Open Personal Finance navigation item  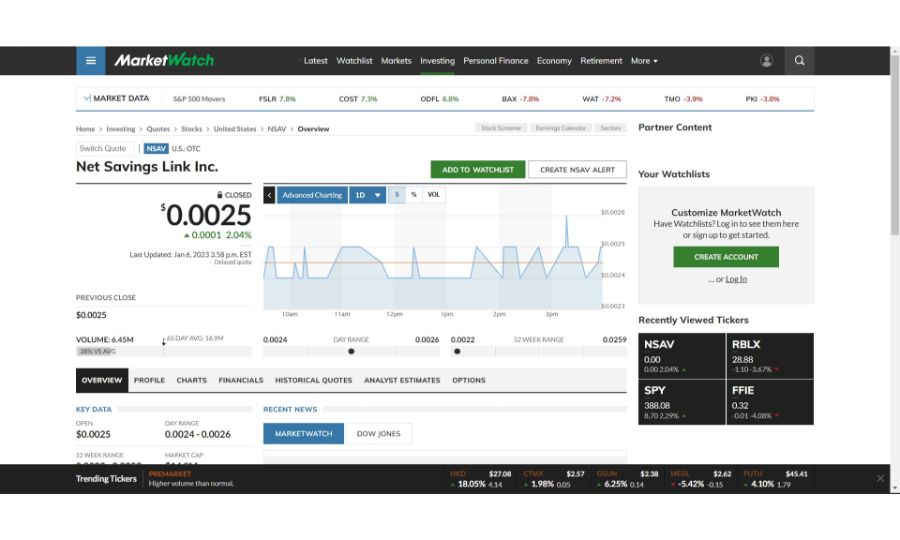tap(495, 60)
